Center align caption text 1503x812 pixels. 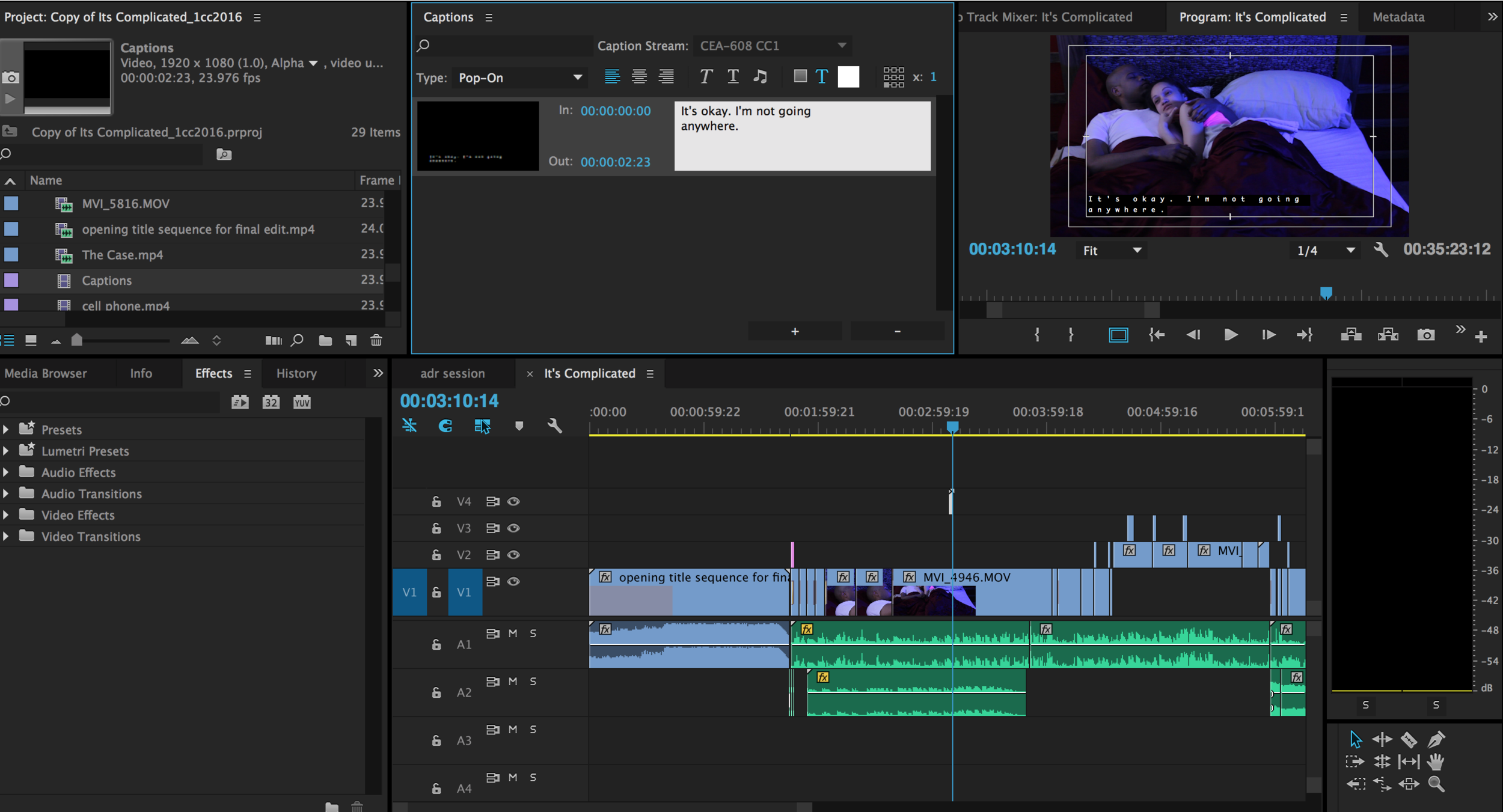point(639,76)
